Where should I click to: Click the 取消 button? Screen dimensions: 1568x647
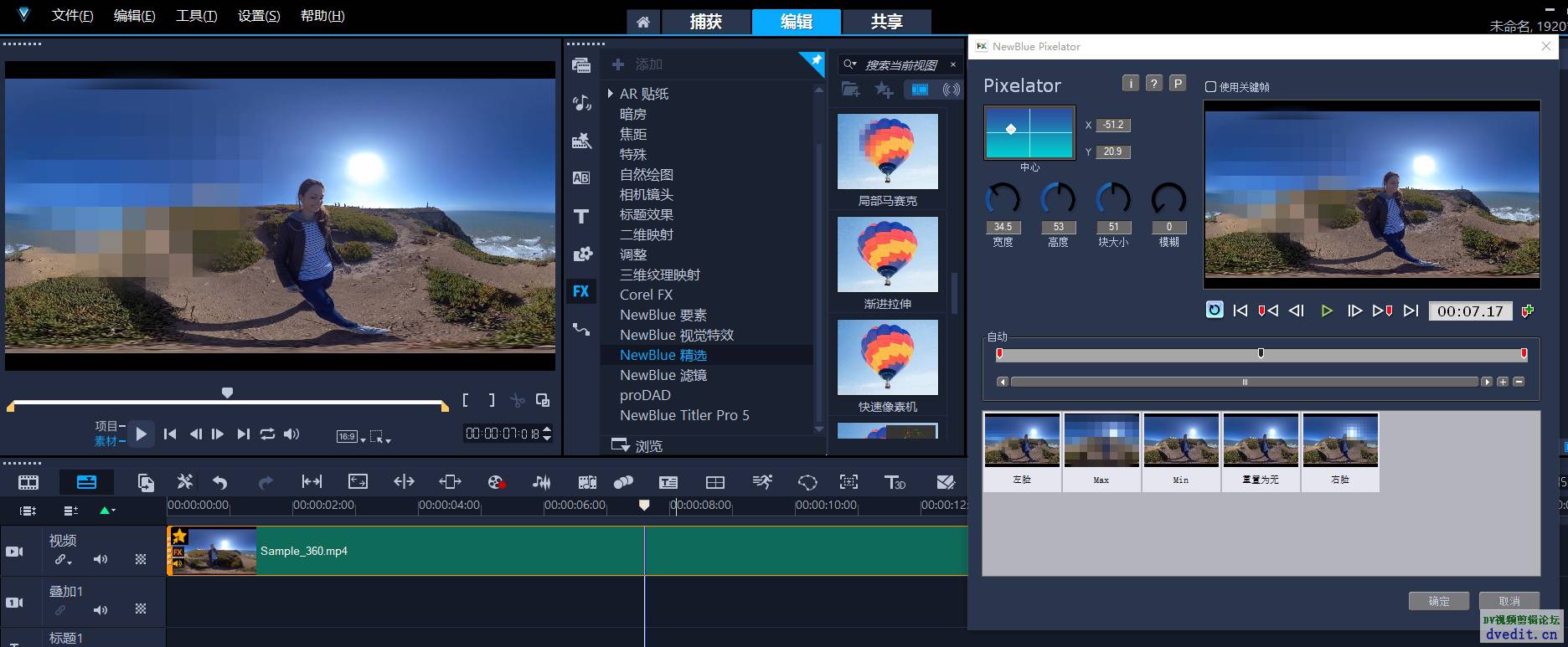(1509, 601)
